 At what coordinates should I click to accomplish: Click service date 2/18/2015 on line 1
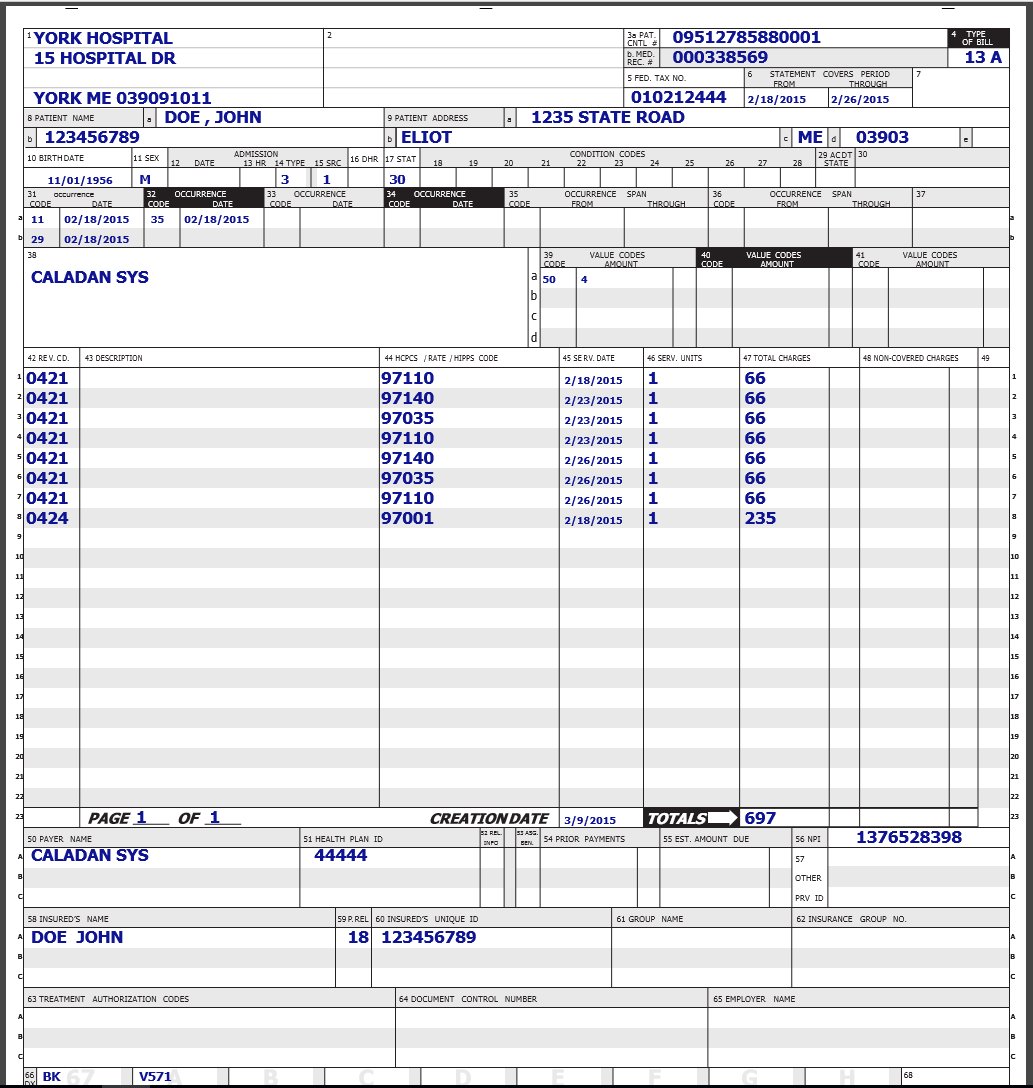(x=593, y=381)
